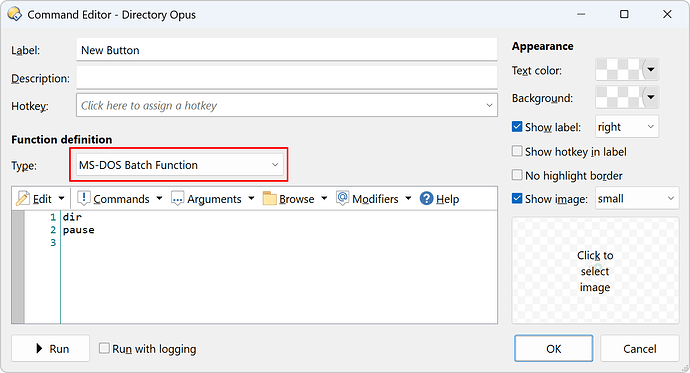Click the Cancel button
Viewport: 690px width, 373px height.
pos(639,348)
